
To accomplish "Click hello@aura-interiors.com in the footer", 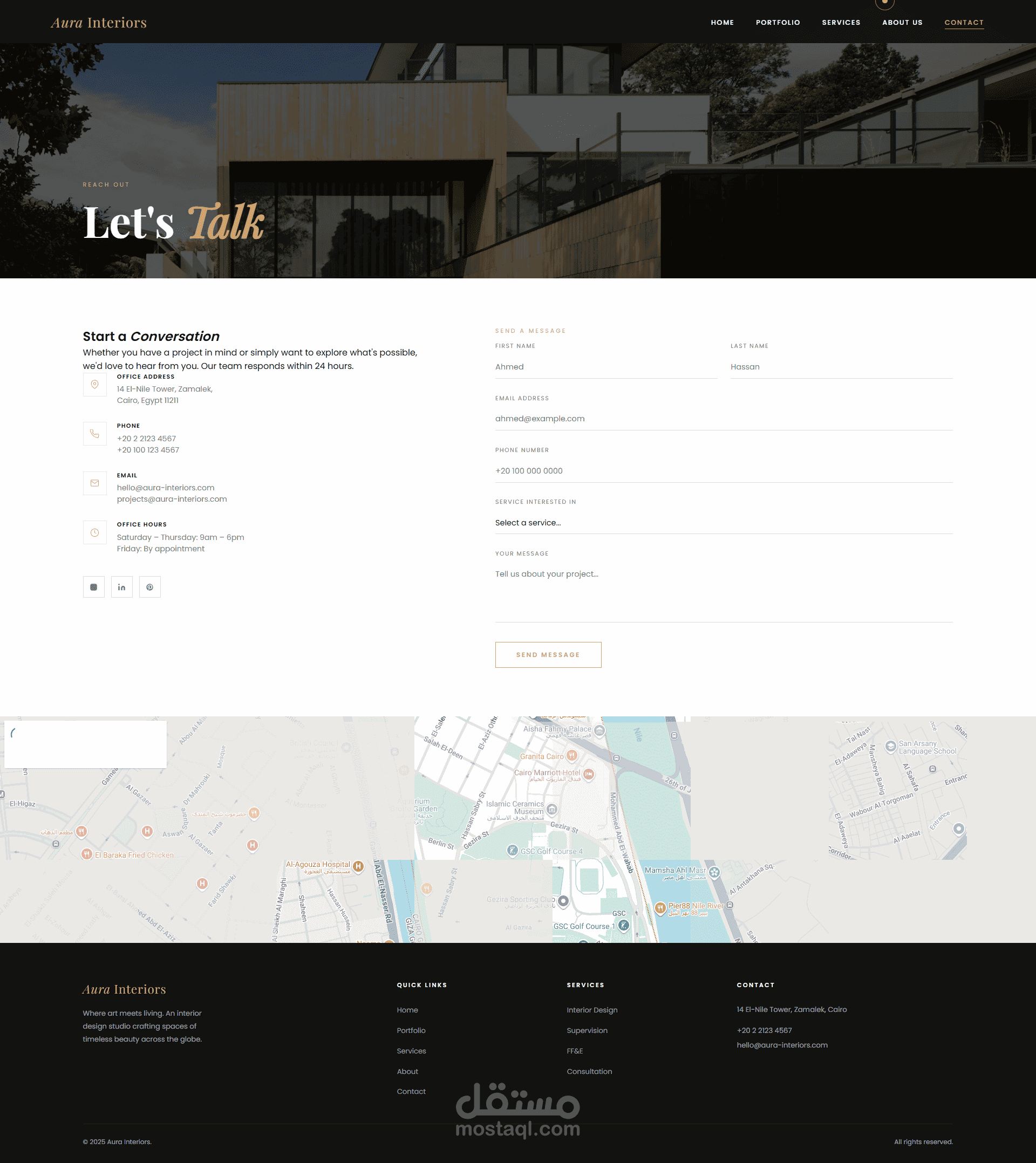I will coord(781,1045).
